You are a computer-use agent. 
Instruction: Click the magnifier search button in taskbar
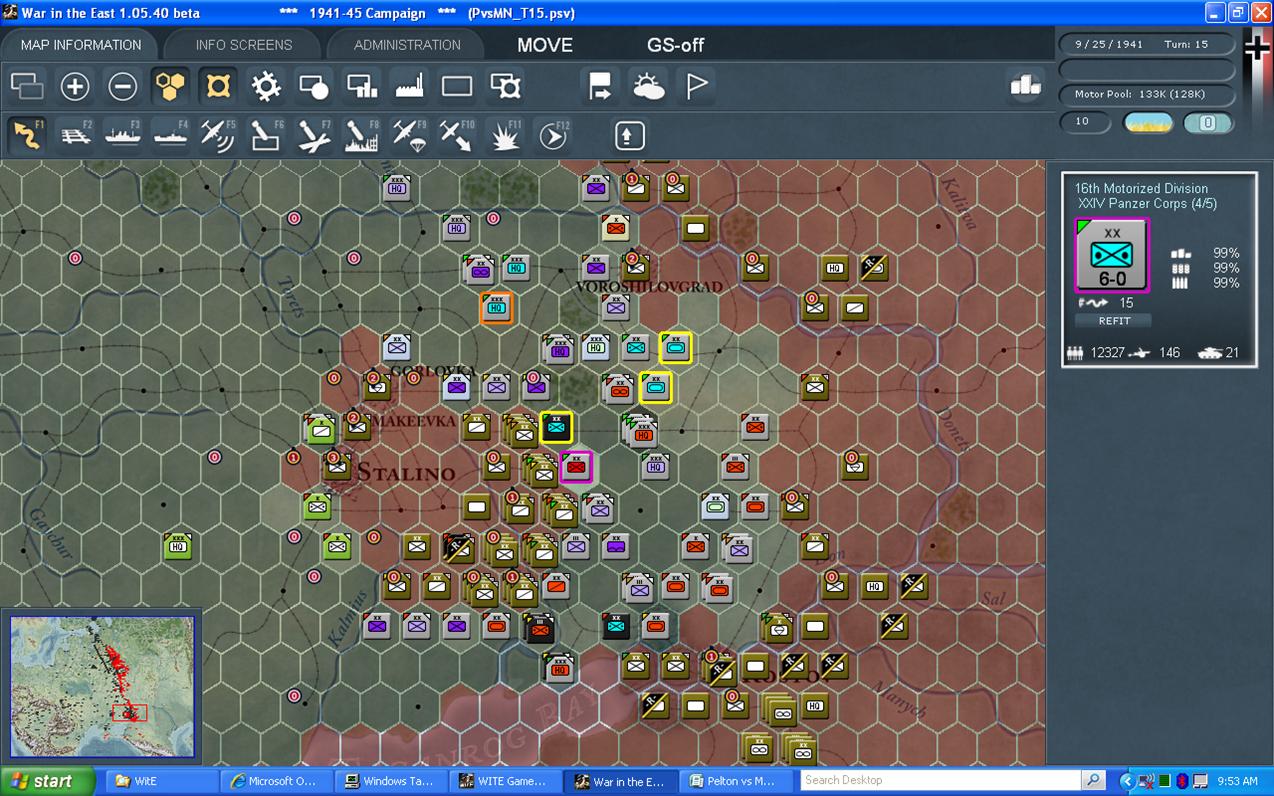(x=1094, y=781)
